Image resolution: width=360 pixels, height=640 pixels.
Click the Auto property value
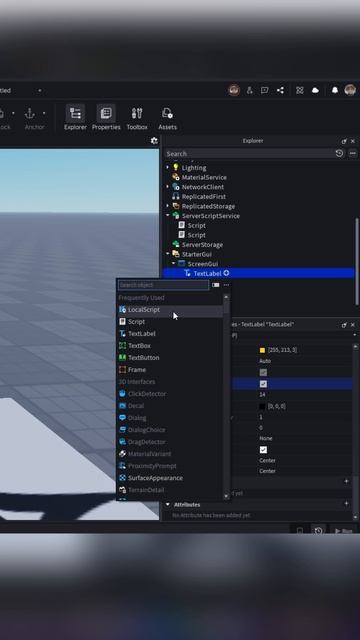265,361
